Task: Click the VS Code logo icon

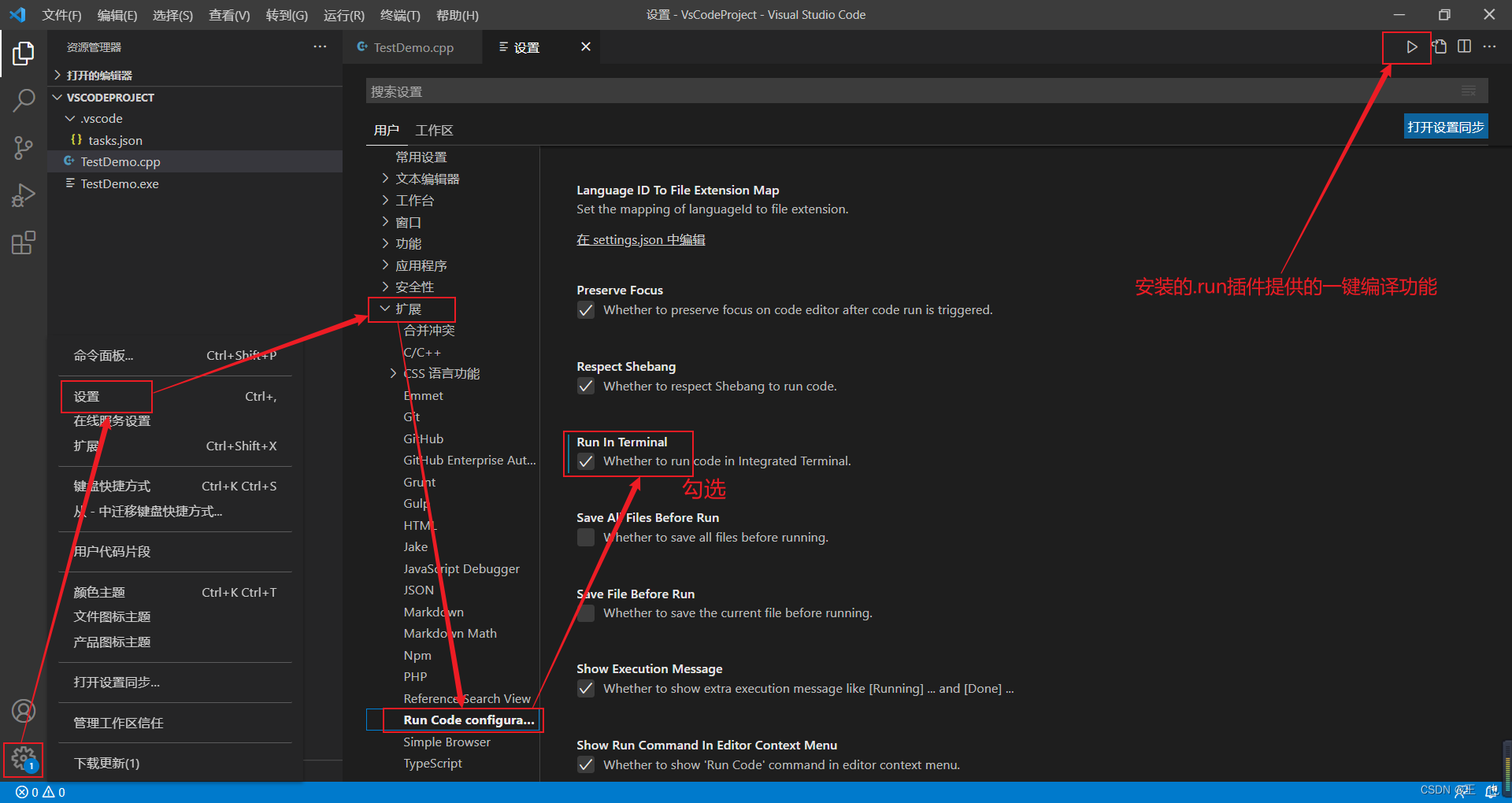Action: tap(17, 15)
